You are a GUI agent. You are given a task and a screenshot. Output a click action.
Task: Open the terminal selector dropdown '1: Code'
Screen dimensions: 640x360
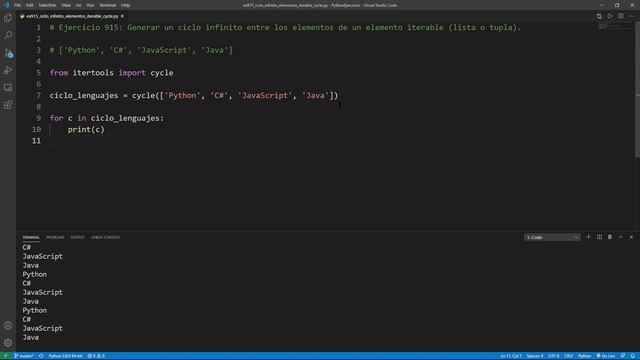(x=552, y=237)
